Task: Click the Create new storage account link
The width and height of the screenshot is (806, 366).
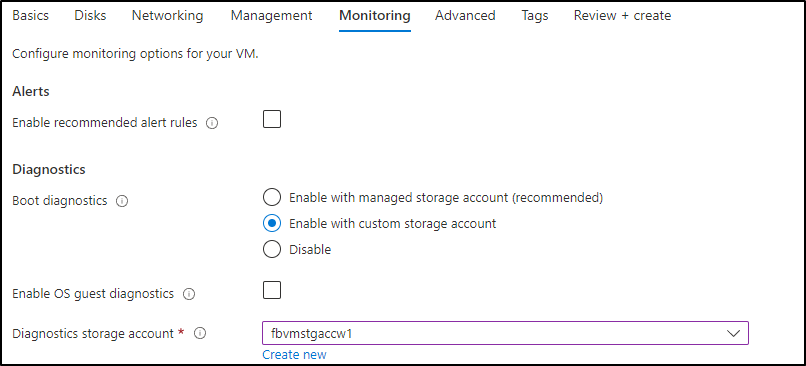Action: [x=294, y=355]
